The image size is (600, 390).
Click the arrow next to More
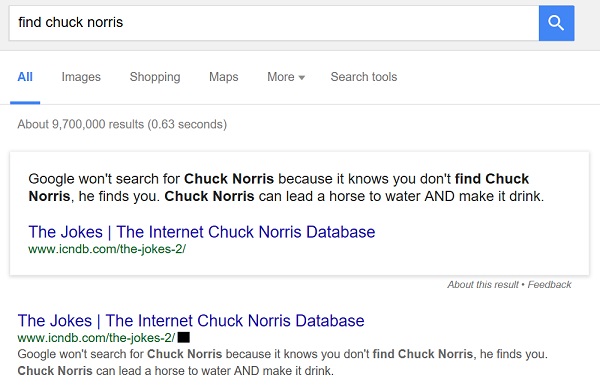[302, 78]
